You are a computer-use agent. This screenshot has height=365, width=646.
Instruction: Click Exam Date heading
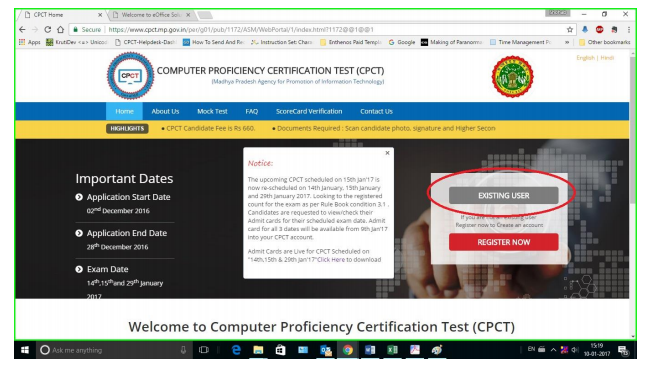pos(108,269)
